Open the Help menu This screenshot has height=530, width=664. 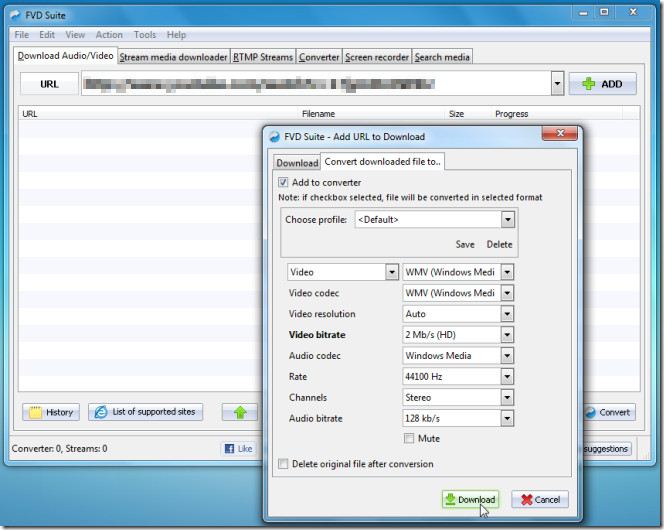[x=176, y=35]
